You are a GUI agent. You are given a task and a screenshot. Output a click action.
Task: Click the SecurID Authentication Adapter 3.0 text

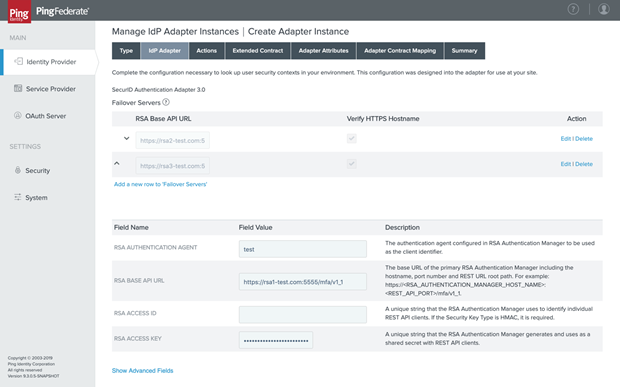coord(159,89)
